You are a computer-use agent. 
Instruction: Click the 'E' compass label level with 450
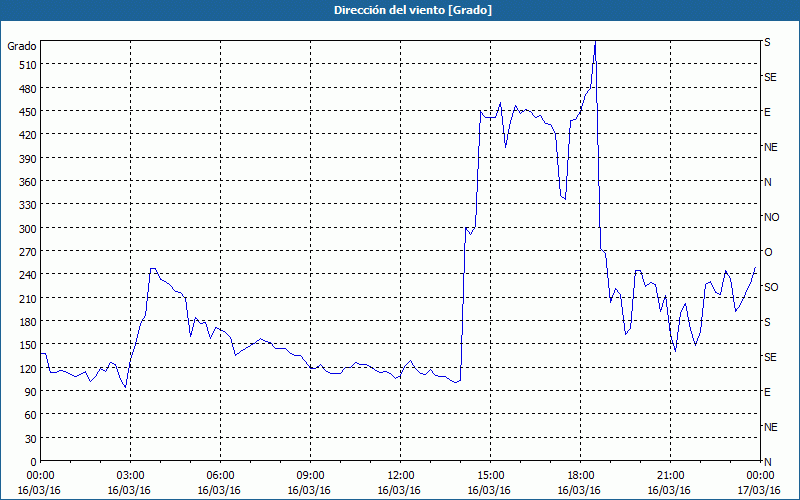click(767, 112)
